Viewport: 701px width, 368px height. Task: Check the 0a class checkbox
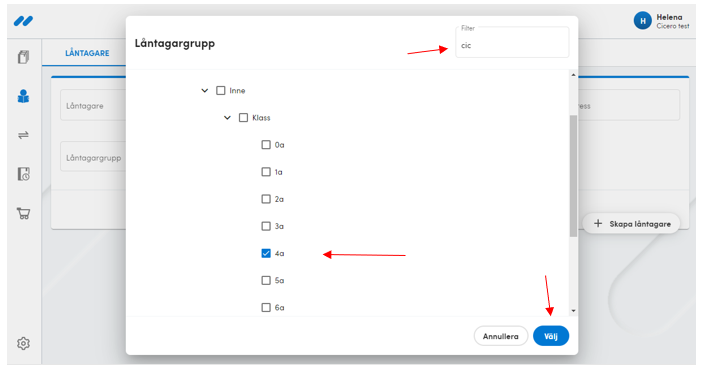tap(266, 145)
